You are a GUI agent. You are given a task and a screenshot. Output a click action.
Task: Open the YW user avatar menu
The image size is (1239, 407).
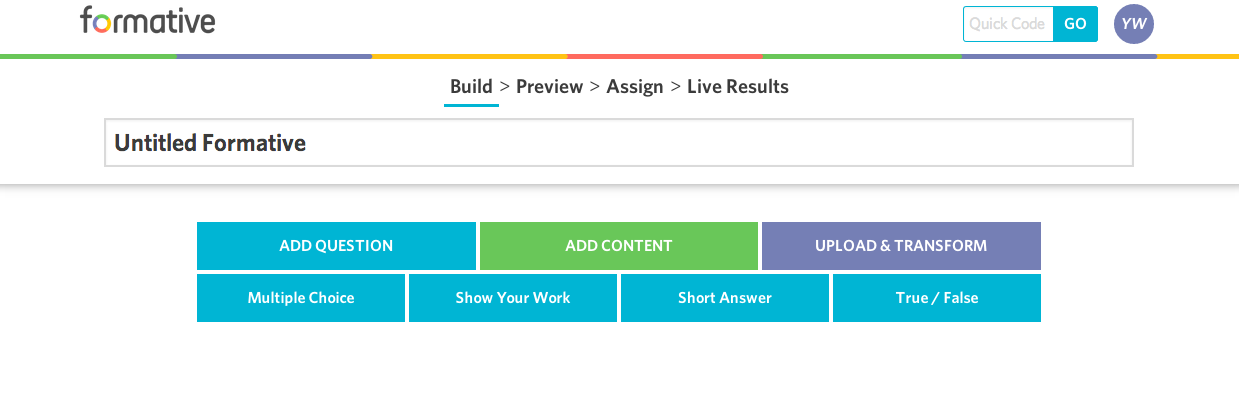tap(1133, 24)
